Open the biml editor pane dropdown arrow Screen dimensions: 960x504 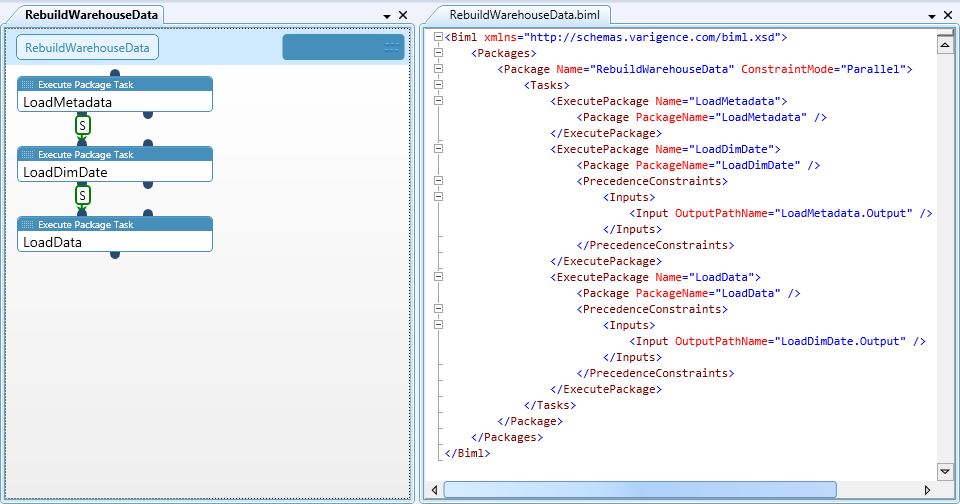pyautogui.click(x=932, y=16)
